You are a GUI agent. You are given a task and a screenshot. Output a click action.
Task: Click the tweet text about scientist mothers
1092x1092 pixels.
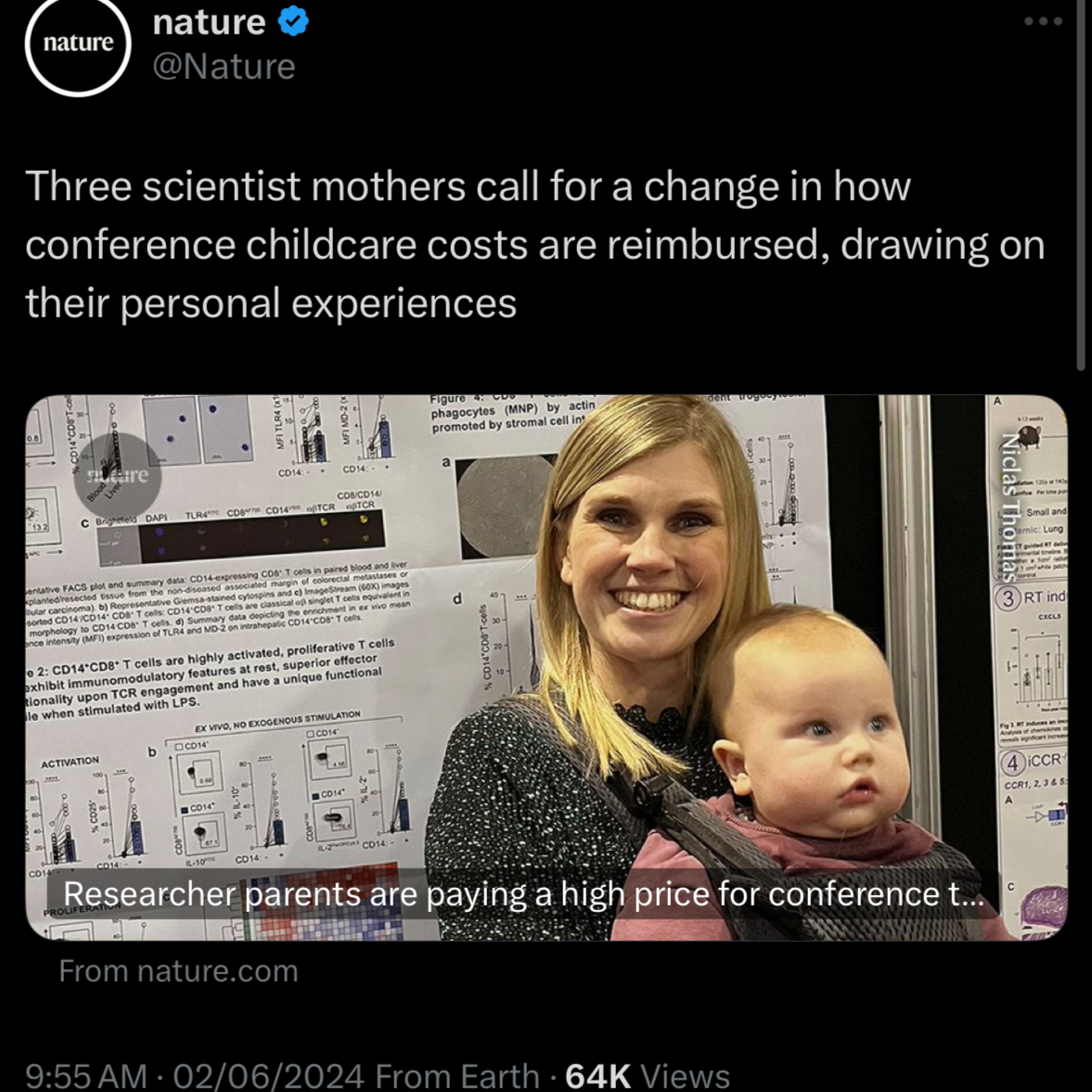click(x=534, y=245)
